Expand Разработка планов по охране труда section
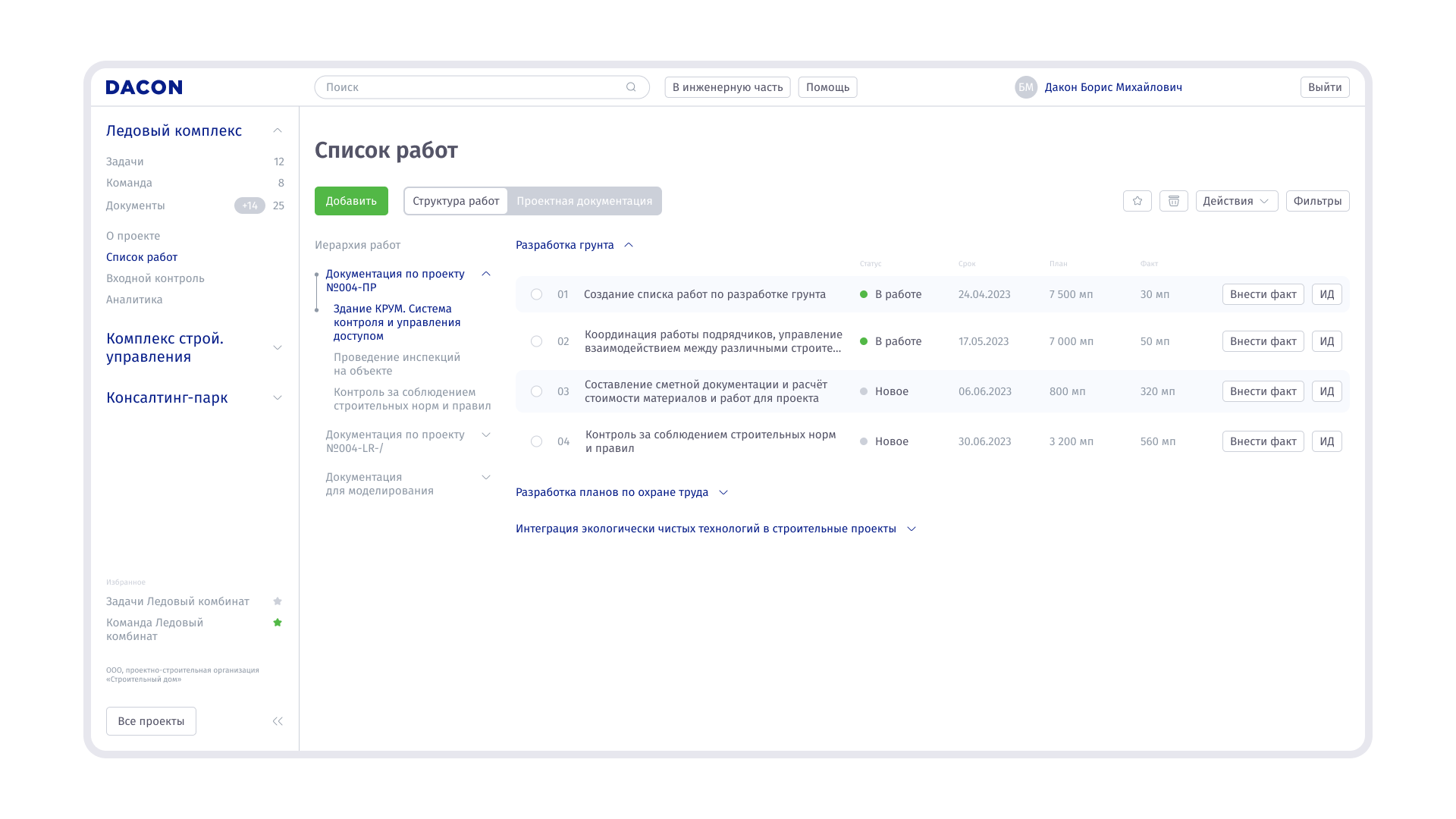 click(723, 492)
